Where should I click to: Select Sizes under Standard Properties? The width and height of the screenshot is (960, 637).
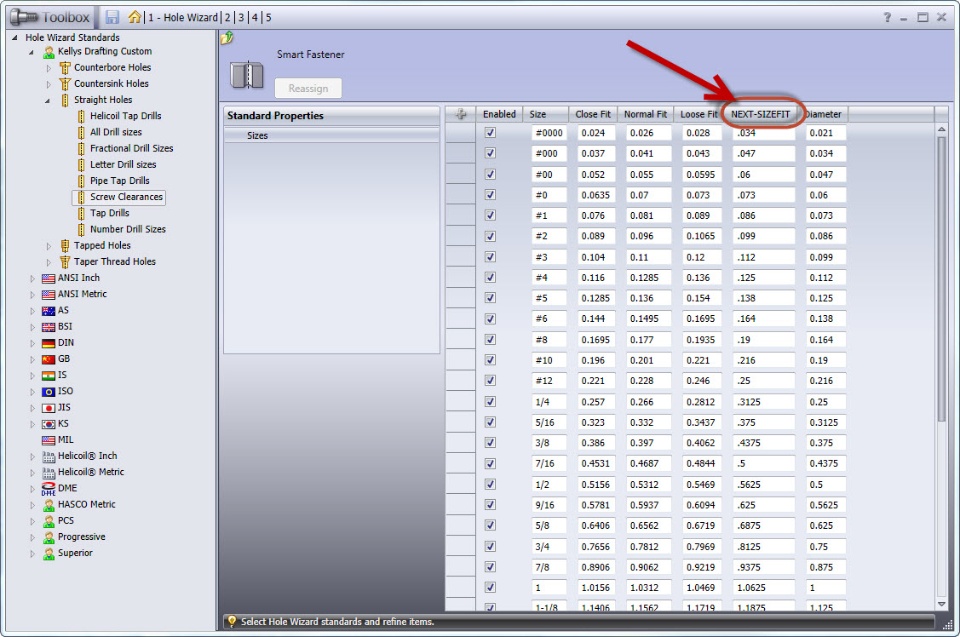(331, 135)
